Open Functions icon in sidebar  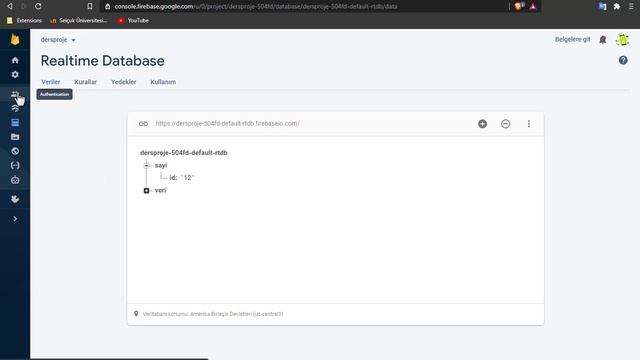tap(15, 165)
